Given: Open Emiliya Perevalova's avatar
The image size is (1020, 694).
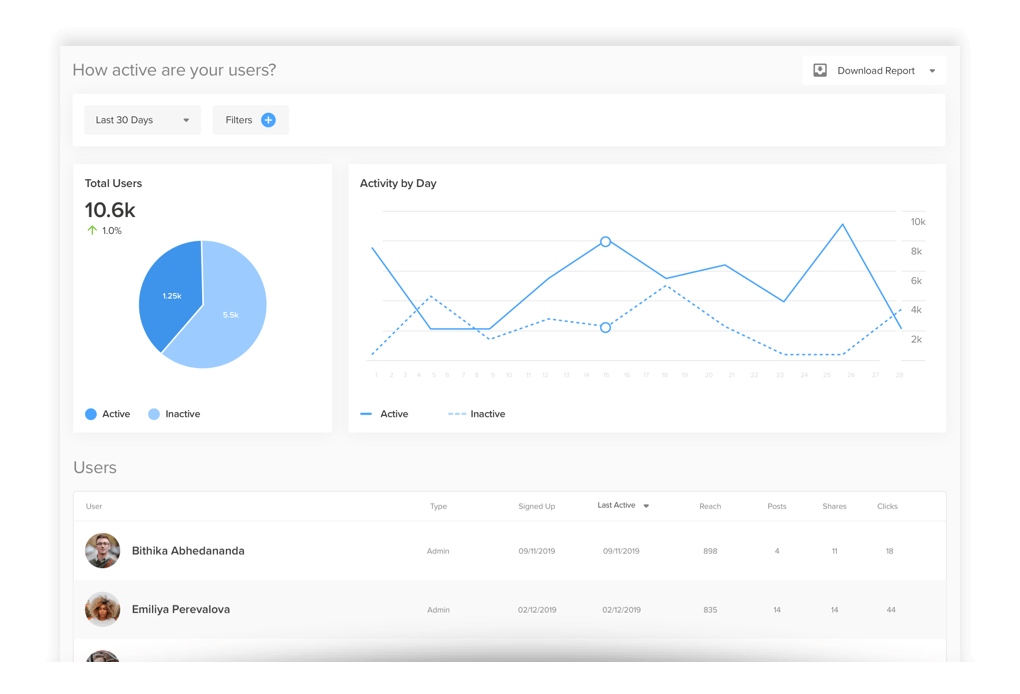Looking at the screenshot, I should pos(103,609).
